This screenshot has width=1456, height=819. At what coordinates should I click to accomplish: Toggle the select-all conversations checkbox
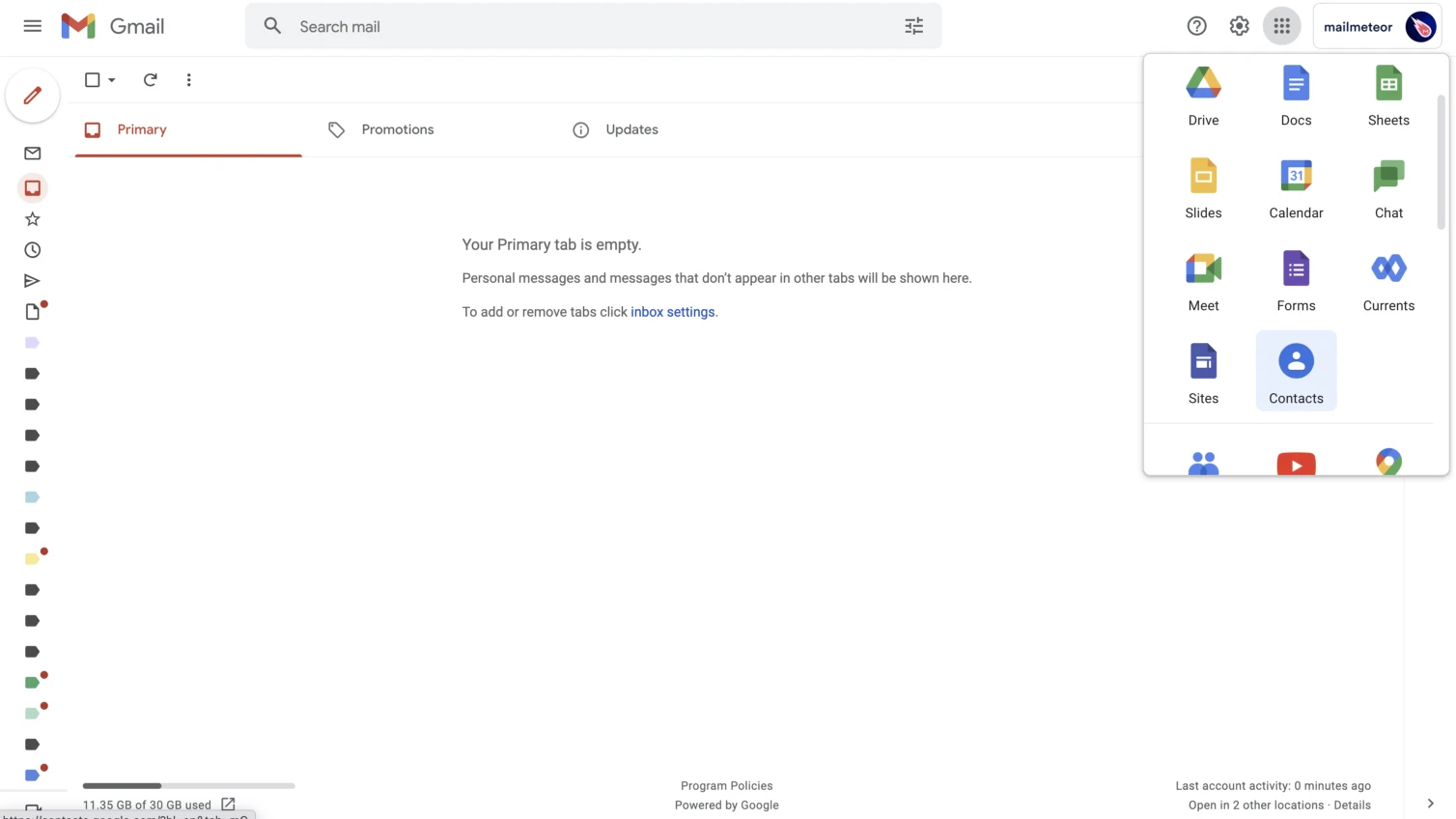point(92,80)
